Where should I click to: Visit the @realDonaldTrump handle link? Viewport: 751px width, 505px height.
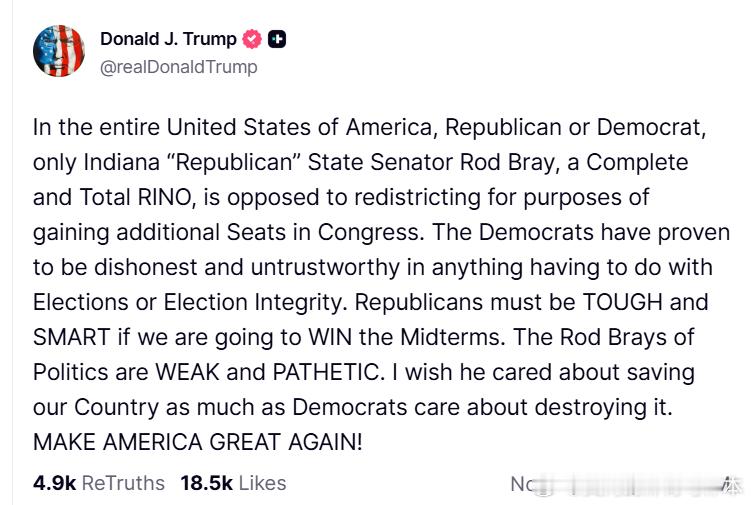[179, 67]
